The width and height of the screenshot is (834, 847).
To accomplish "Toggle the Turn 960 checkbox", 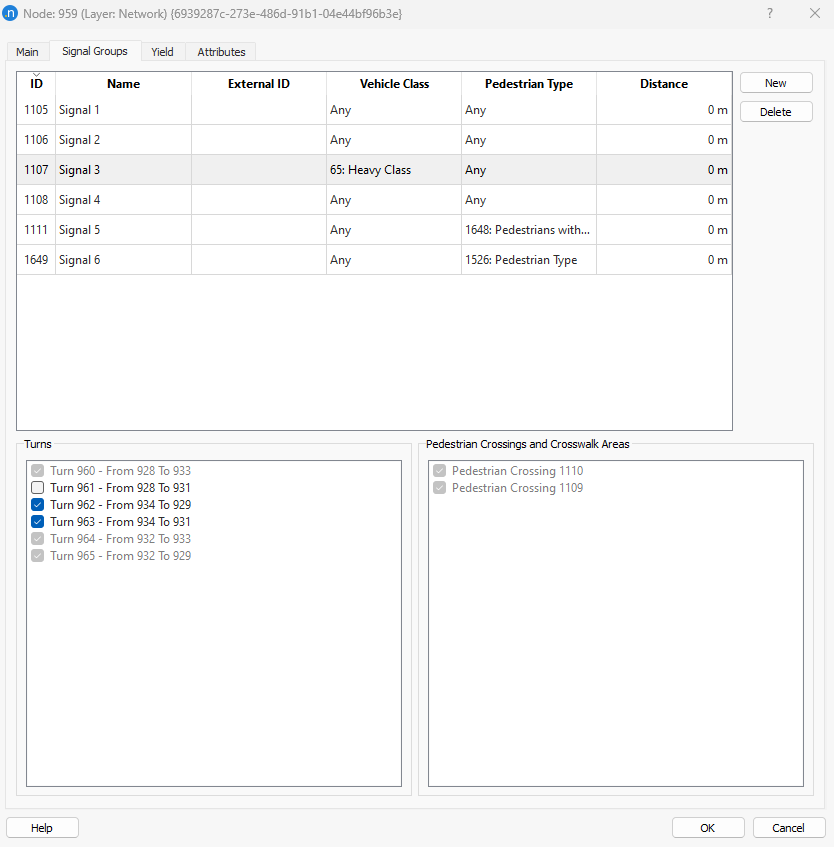I will (37, 470).
